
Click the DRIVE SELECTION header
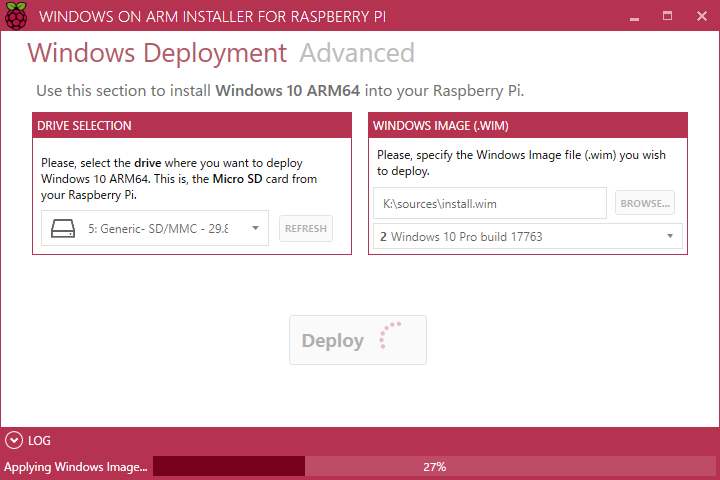pyautogui.click(x=192, y=125)
